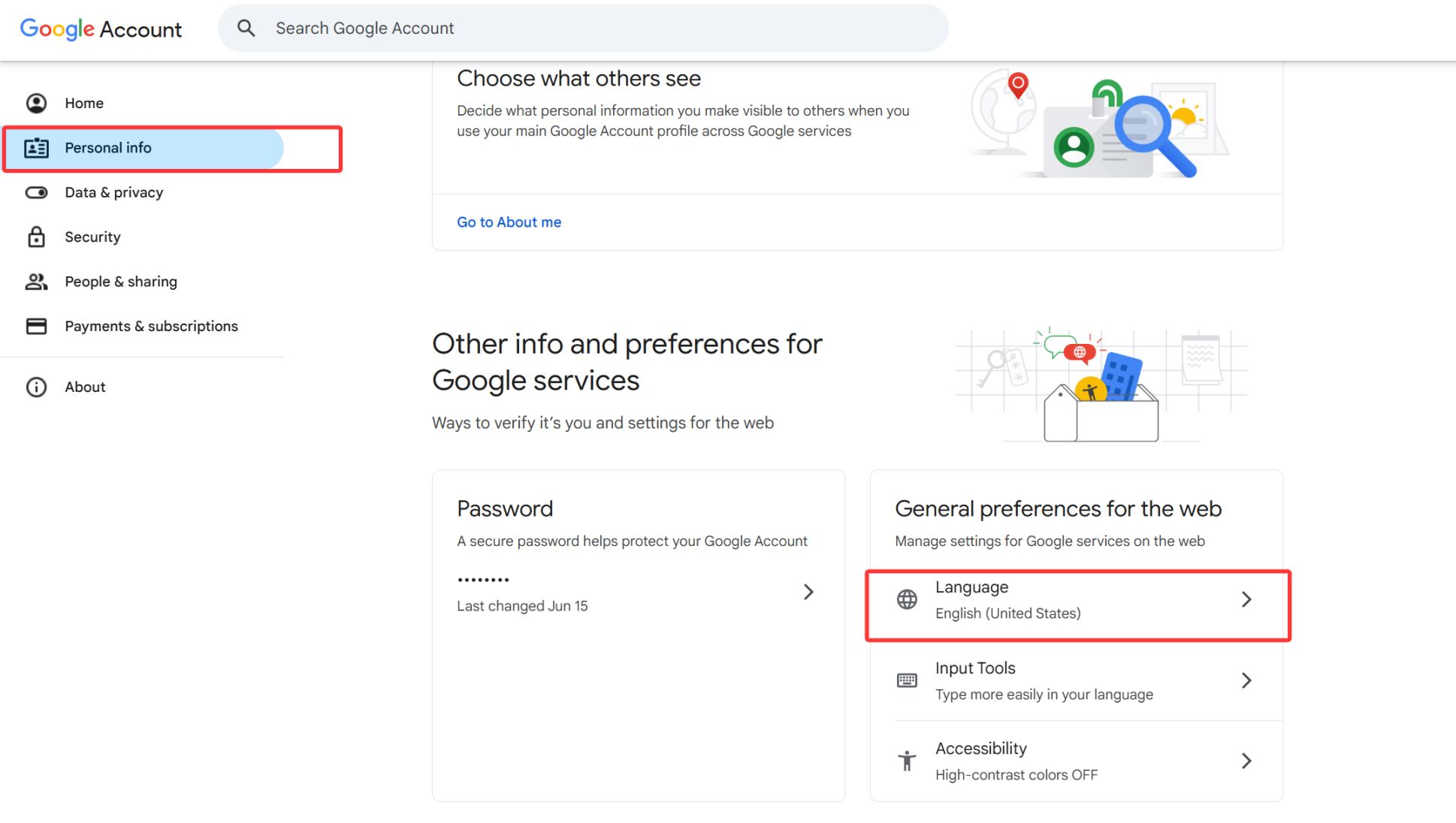
Task: Click the About info circle icon
Action: click(36, 387)
